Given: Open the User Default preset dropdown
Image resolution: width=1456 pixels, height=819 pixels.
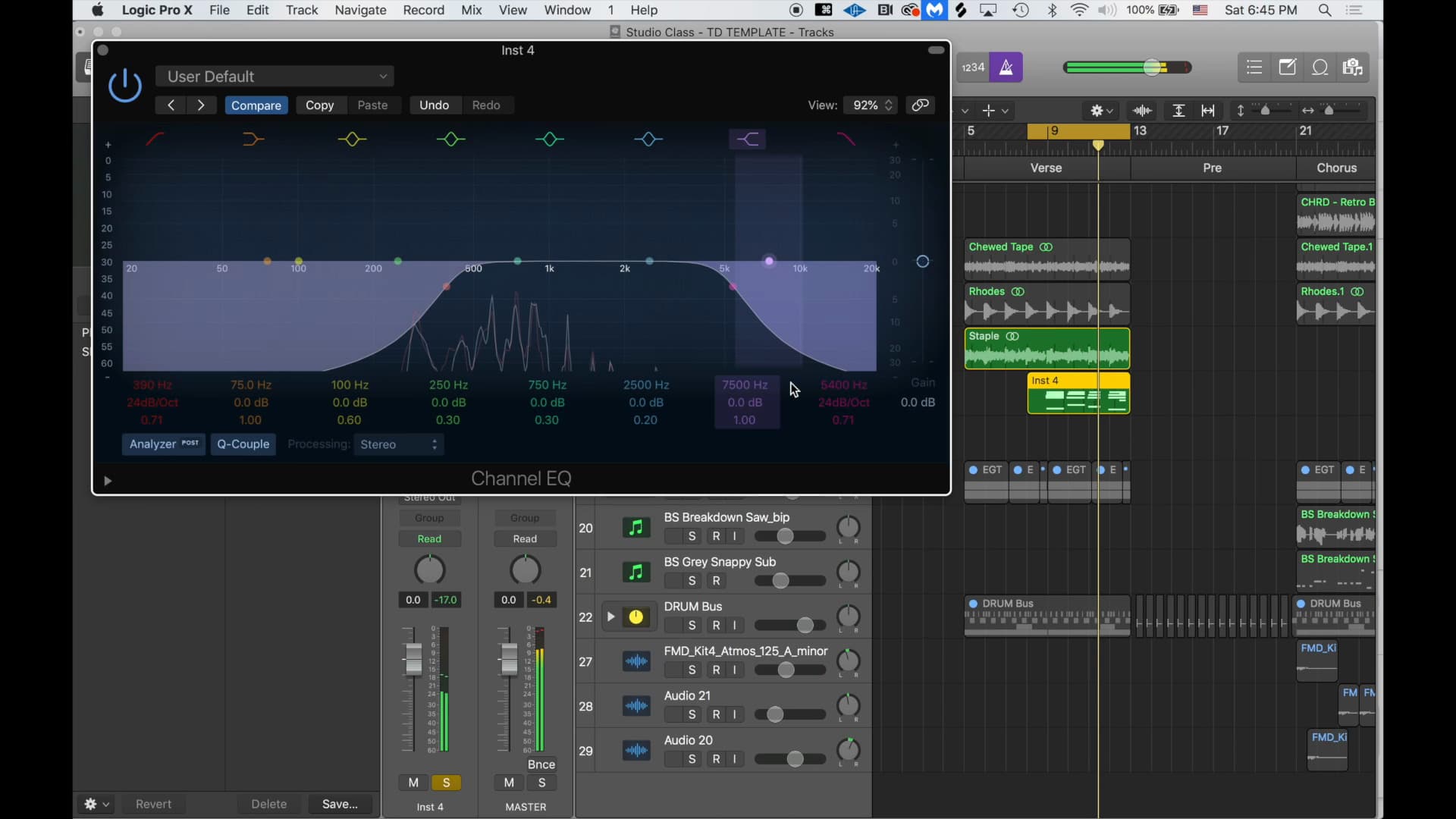Looking at the screenshot, I should pyautogui.click(x=275, y=77).
